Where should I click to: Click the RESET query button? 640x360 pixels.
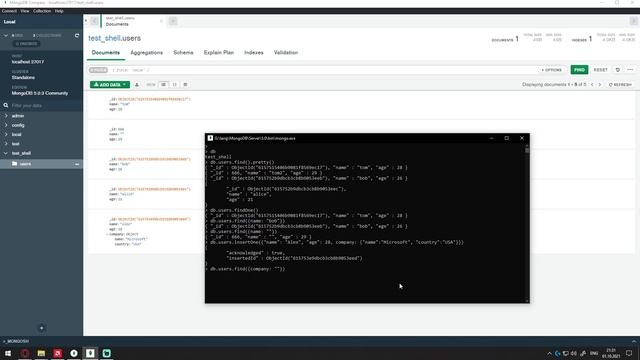point(600,70)
